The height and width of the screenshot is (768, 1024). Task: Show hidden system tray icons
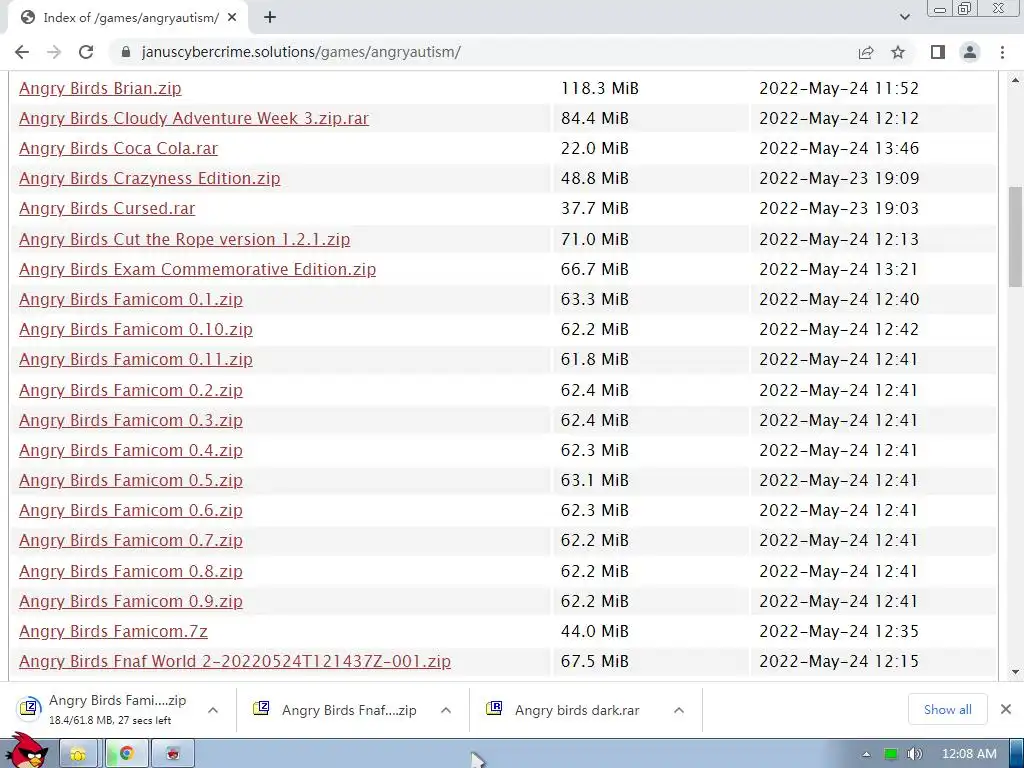coord(866,754)
